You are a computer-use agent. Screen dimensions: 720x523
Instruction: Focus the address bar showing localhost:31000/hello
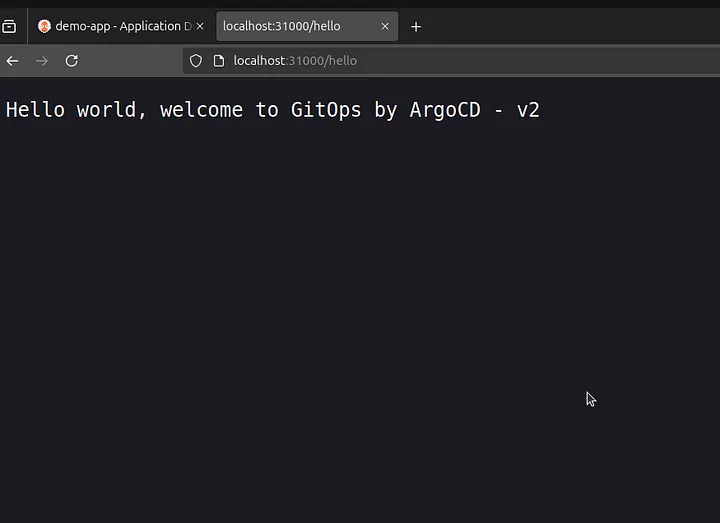400,61
